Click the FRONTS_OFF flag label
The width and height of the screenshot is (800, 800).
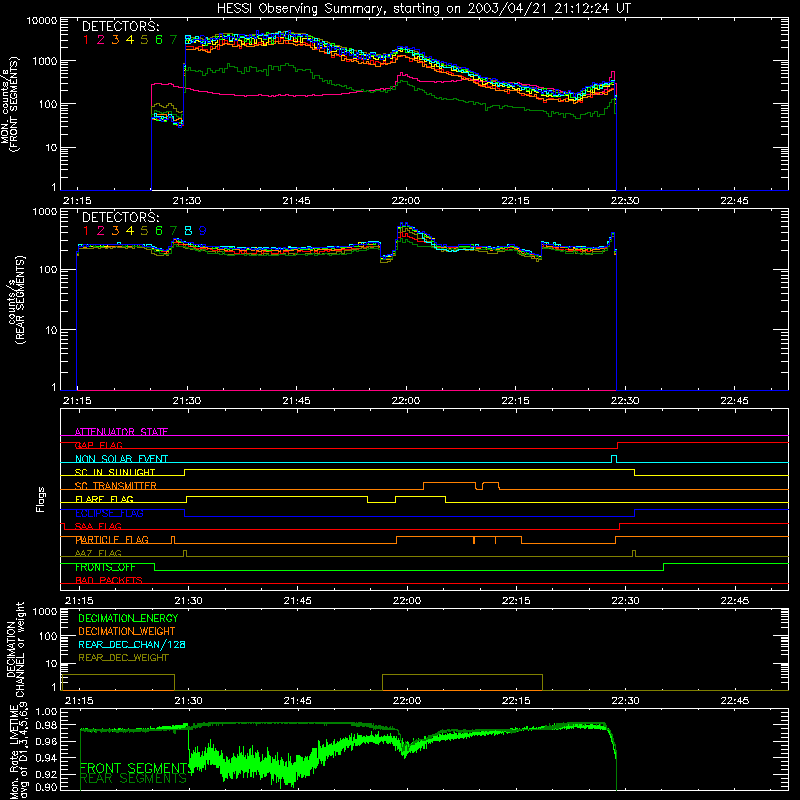click(105, 567)
